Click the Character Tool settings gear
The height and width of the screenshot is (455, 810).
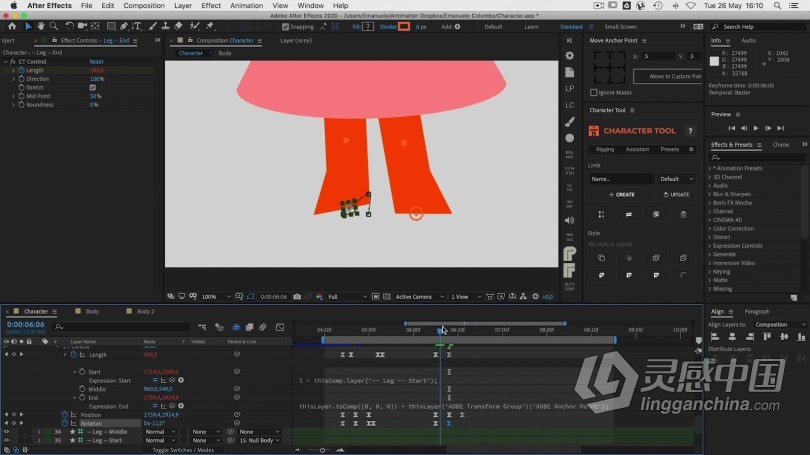(691, 149)
